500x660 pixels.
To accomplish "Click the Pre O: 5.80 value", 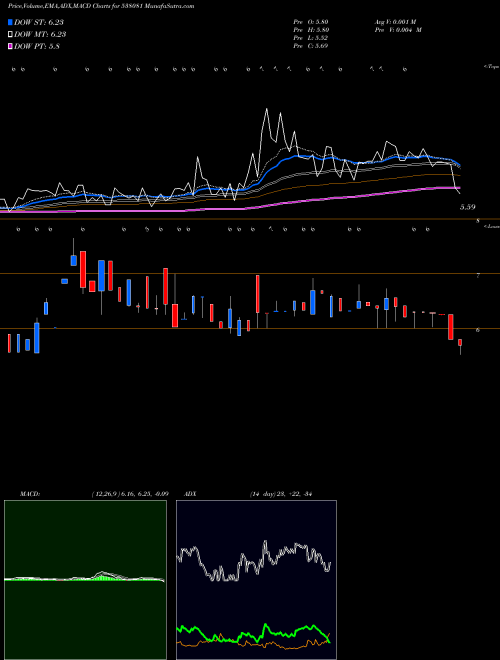I will pyautogui.click(x=311, y=21).
